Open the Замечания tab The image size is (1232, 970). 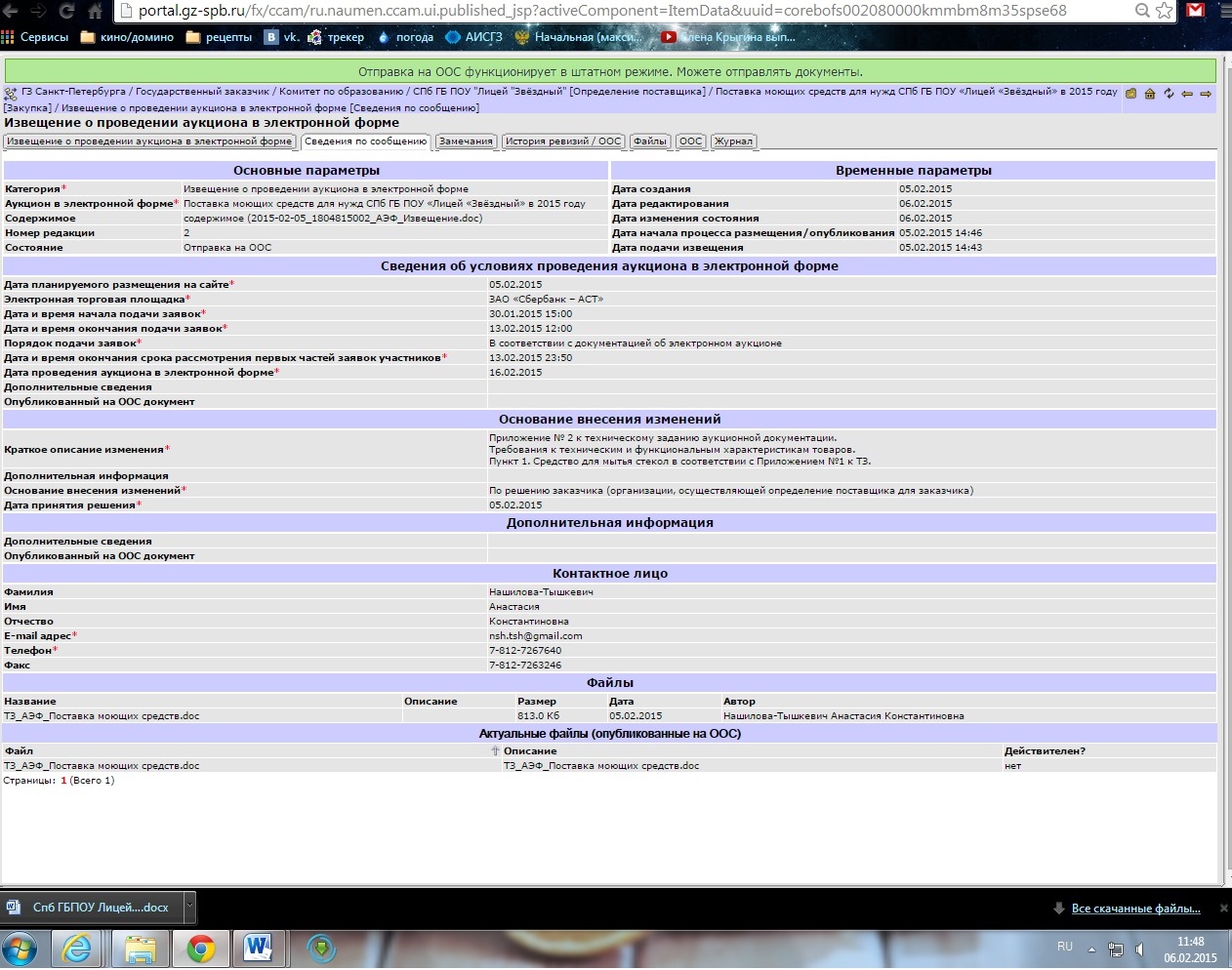click(466, 141)
